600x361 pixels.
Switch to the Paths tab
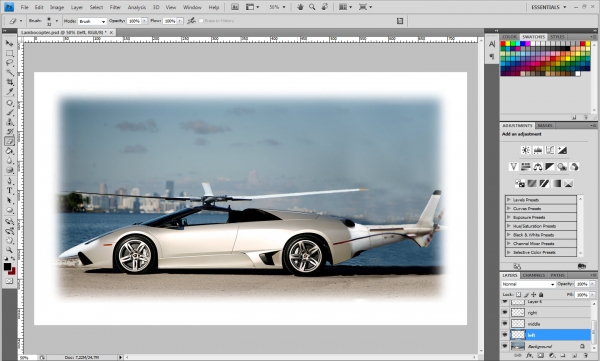coord(557,275)
